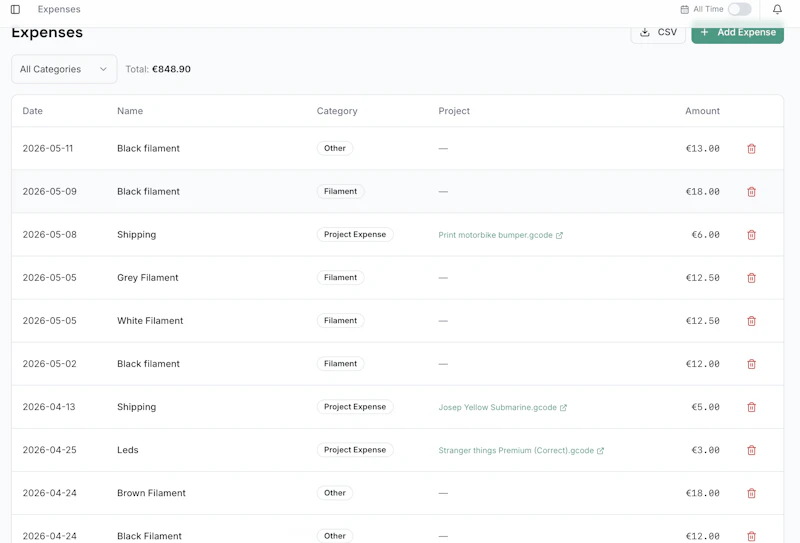
Task: Click the date 2026-05-08
Action: [49, 235]
